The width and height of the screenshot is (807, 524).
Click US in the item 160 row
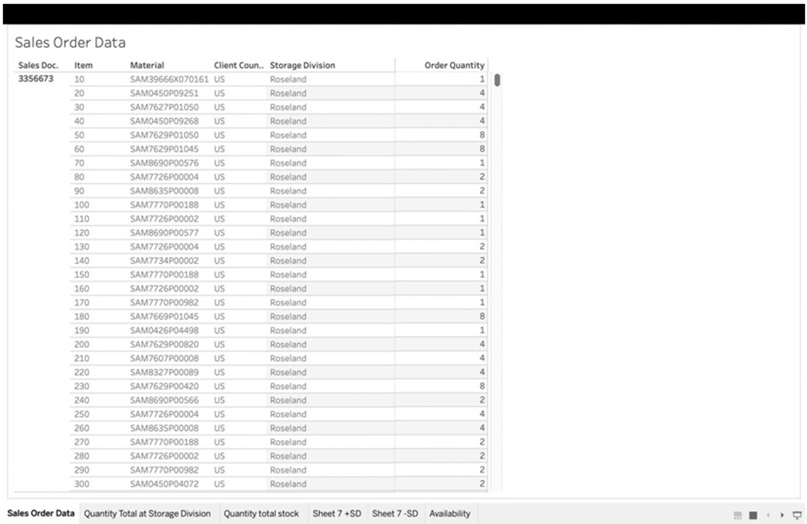coord(219,288)
